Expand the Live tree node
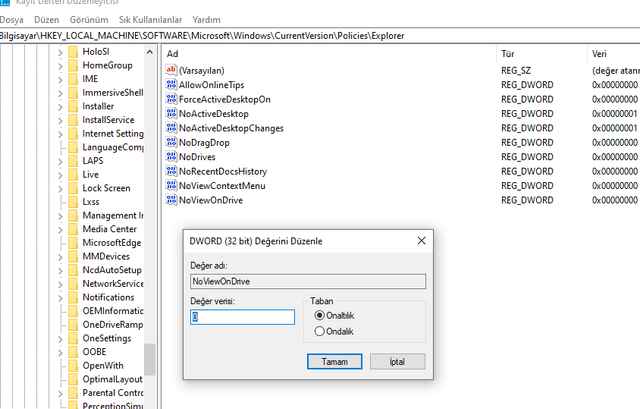Image resolution: width=640 pixels, height=409 pixels. click(60, 175)
